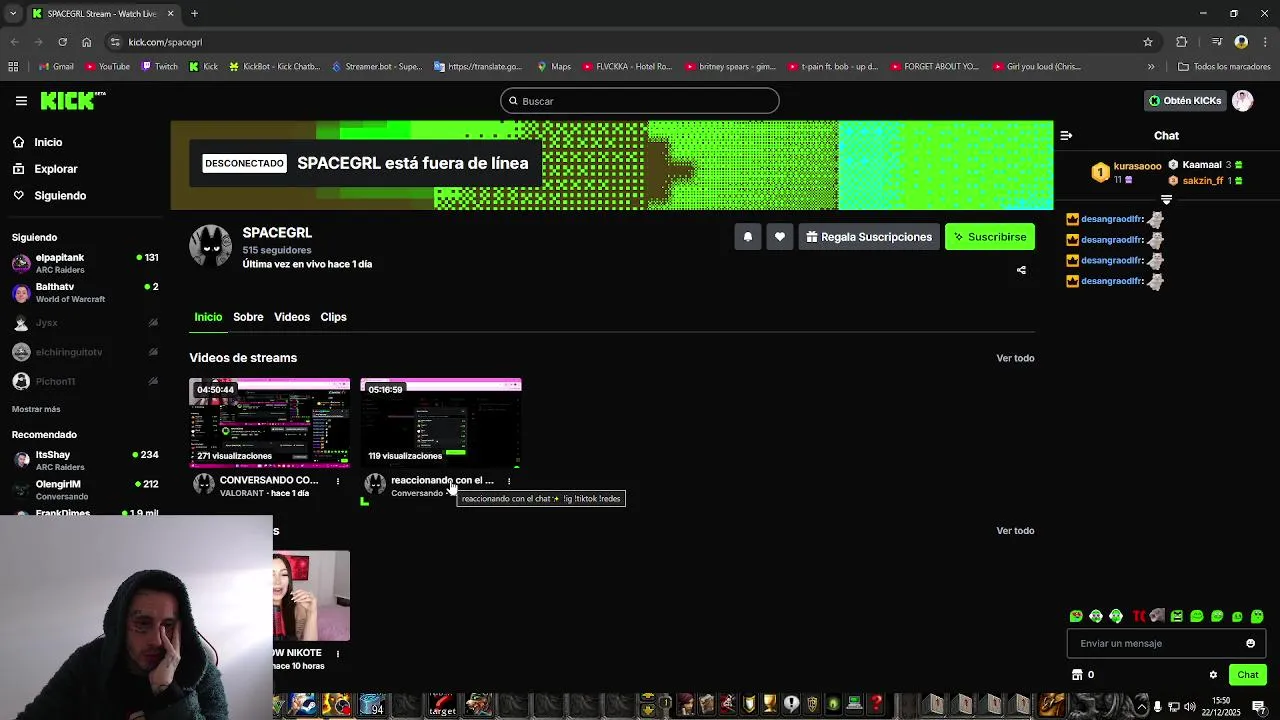This screenshot has height=720, width=1280.
Task: Show hidden system tray icons
Action: tap(1142, 707)
